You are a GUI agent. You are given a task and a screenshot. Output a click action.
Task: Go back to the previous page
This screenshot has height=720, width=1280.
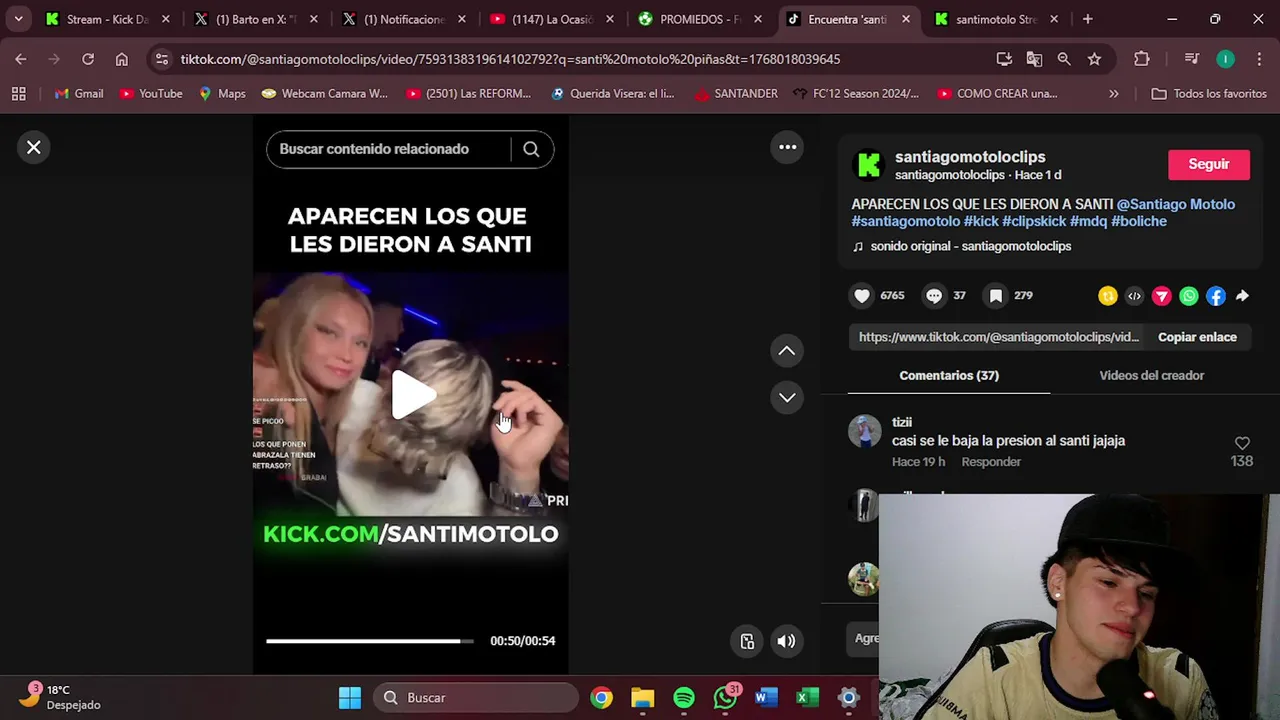[21, 59]
